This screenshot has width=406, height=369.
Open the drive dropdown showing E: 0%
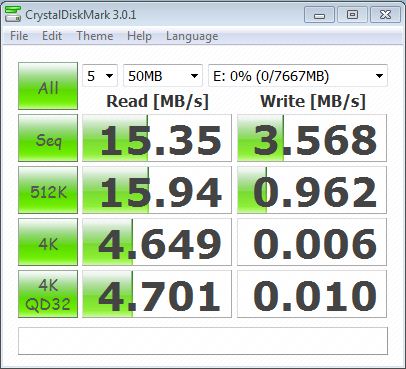(298, 76)
